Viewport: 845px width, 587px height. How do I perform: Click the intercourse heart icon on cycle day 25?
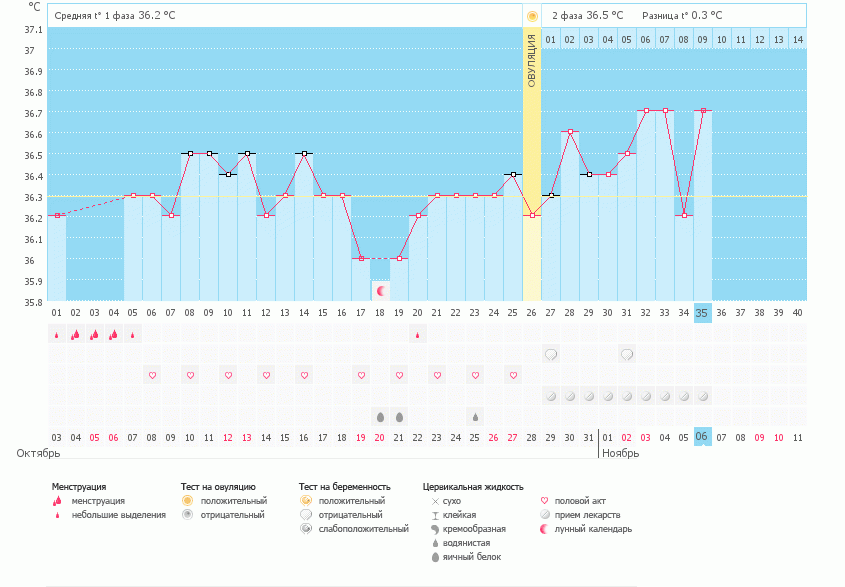[x=513, y=375]
